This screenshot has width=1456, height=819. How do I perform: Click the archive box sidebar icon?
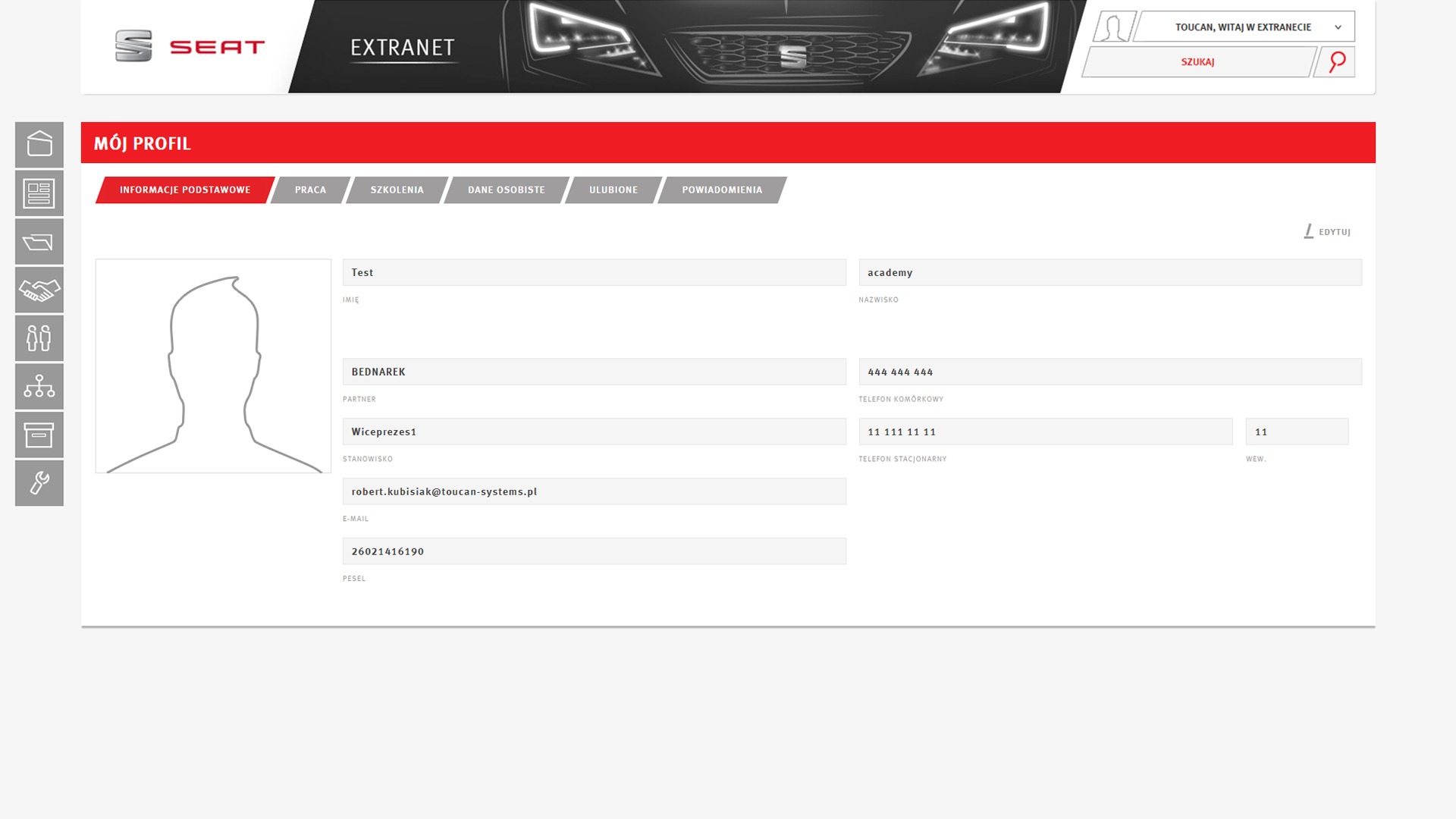point(39,435)
